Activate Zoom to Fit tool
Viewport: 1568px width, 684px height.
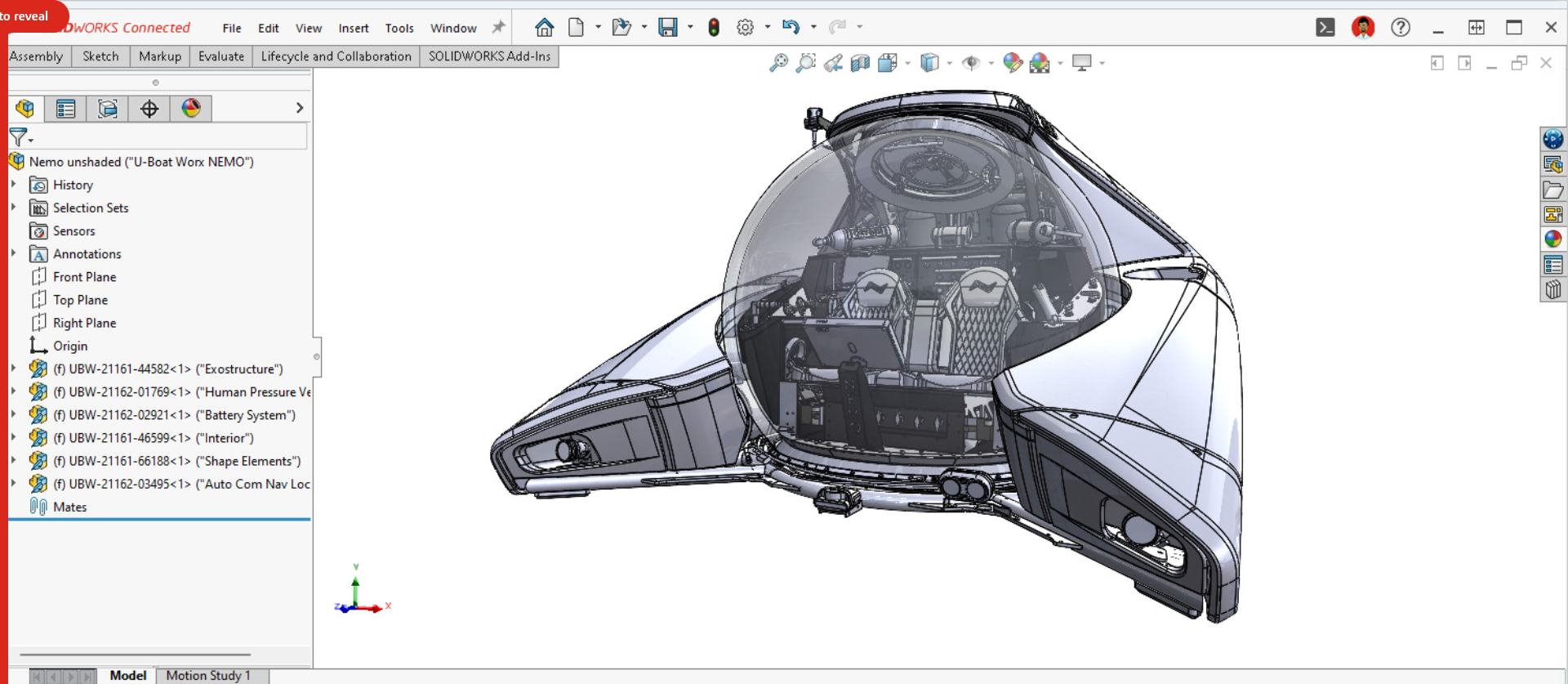778,63
